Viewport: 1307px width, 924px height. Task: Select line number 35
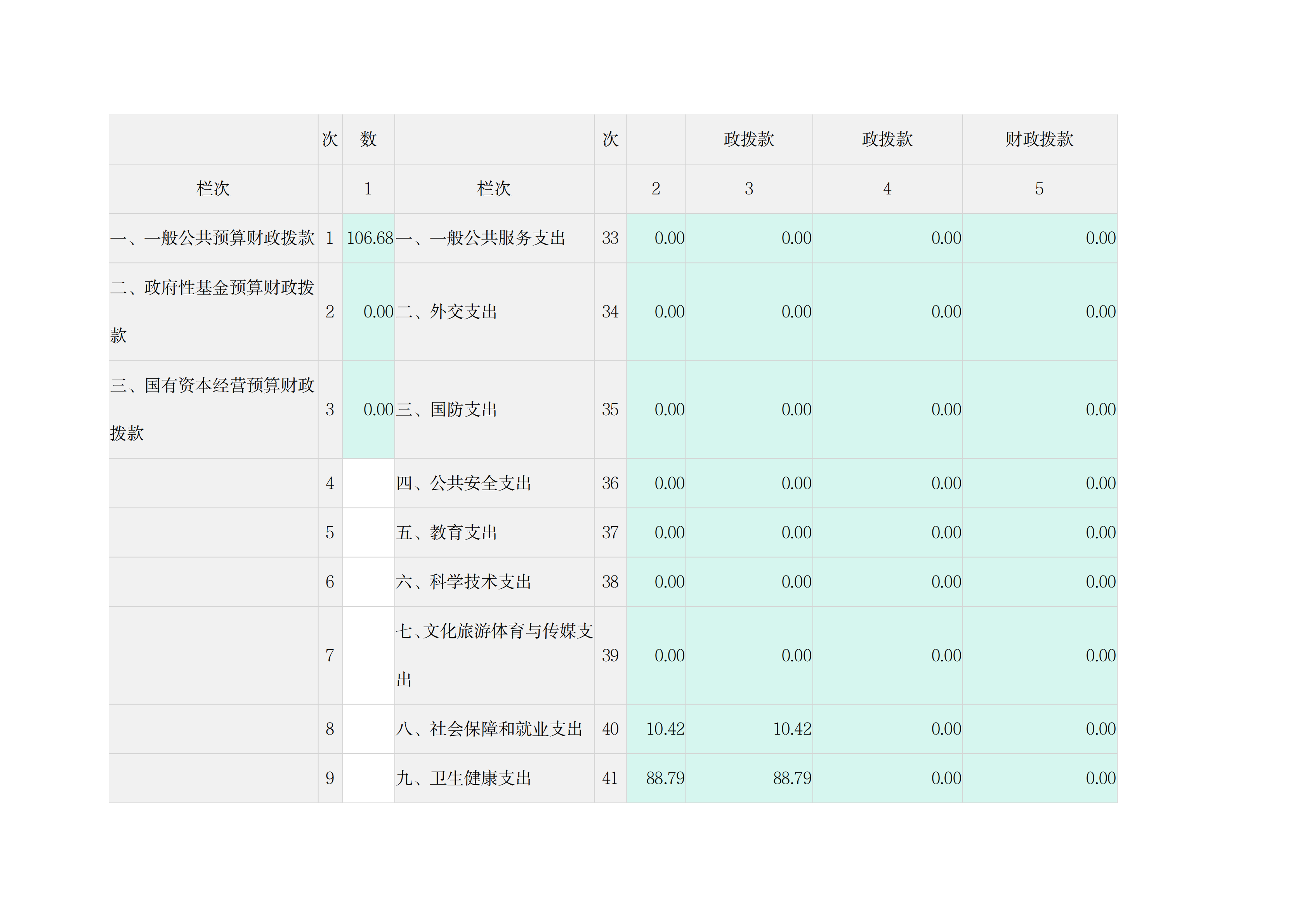click(x=610, y=410)
